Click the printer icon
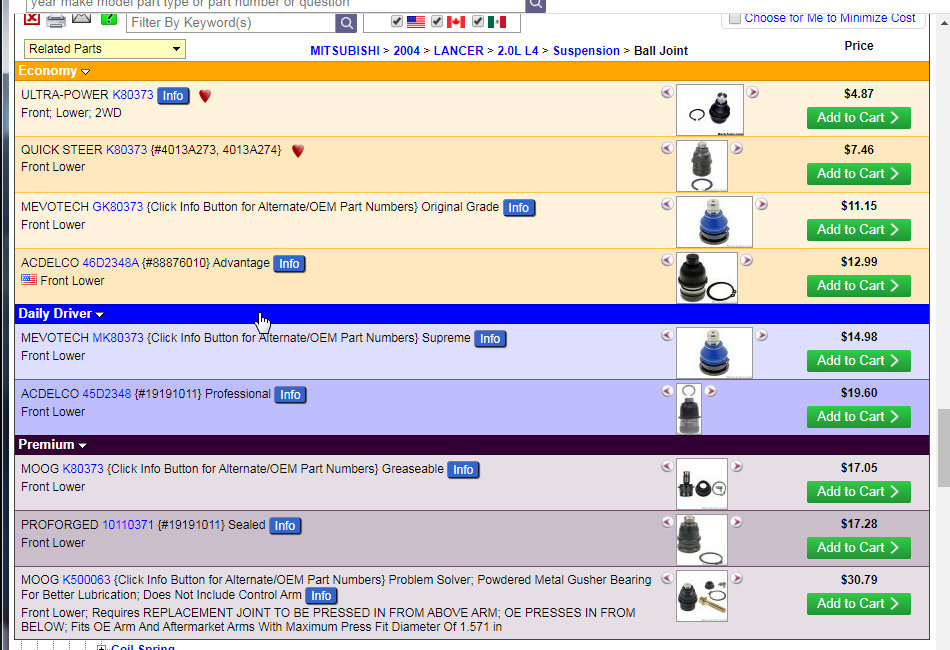The width and height of the screenshot is (950, 650). 56,21
